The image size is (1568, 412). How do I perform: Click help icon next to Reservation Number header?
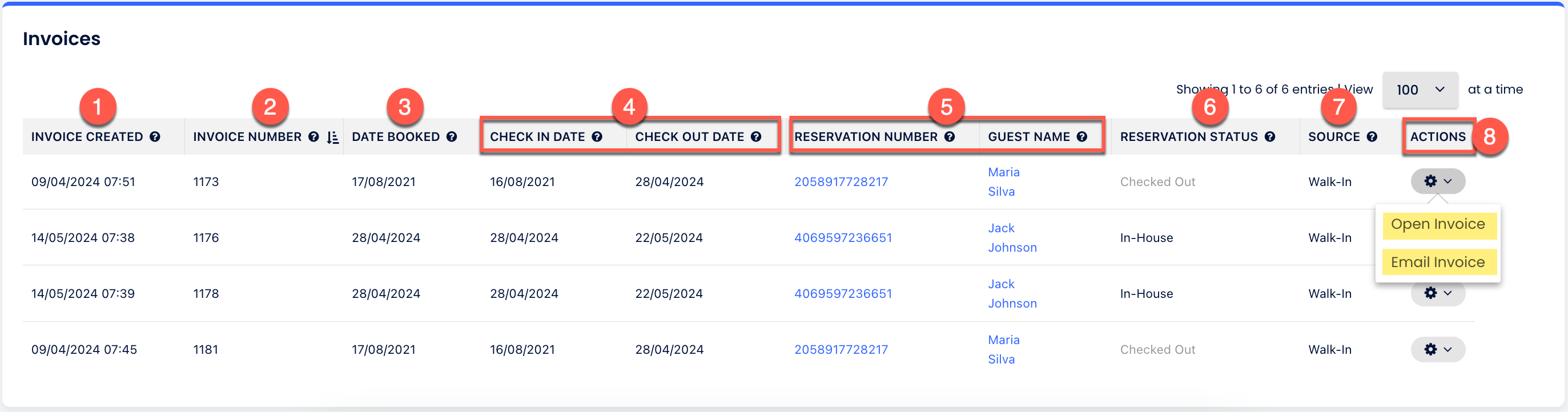point(950,137)
